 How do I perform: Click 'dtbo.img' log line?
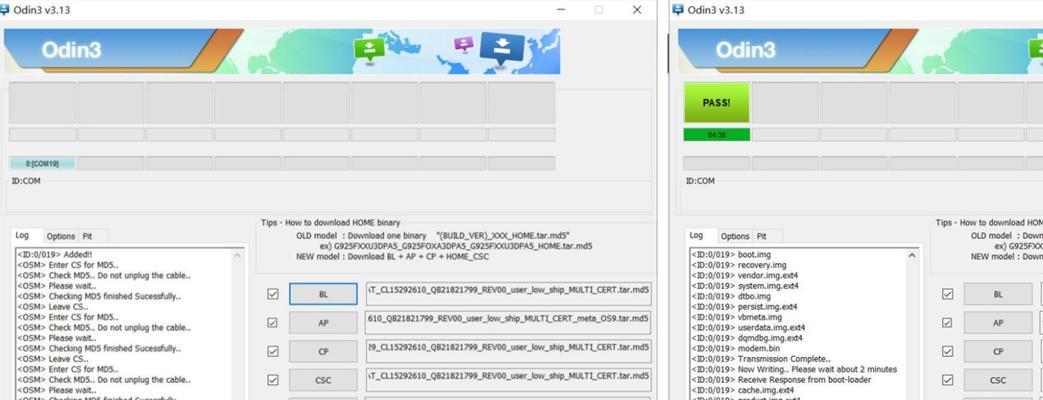pyautogui.click(x=730, y=296)
